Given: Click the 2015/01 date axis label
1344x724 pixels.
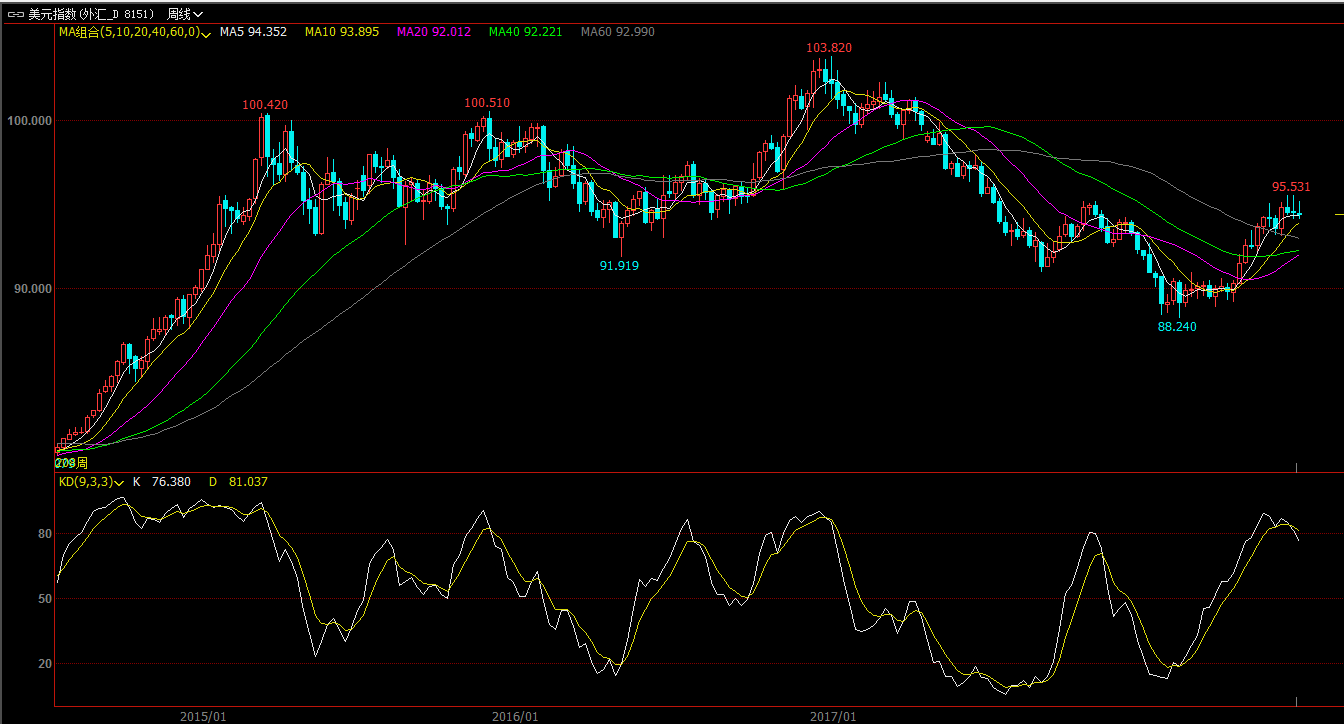Looking at the screenshot, I should point(203,717).
